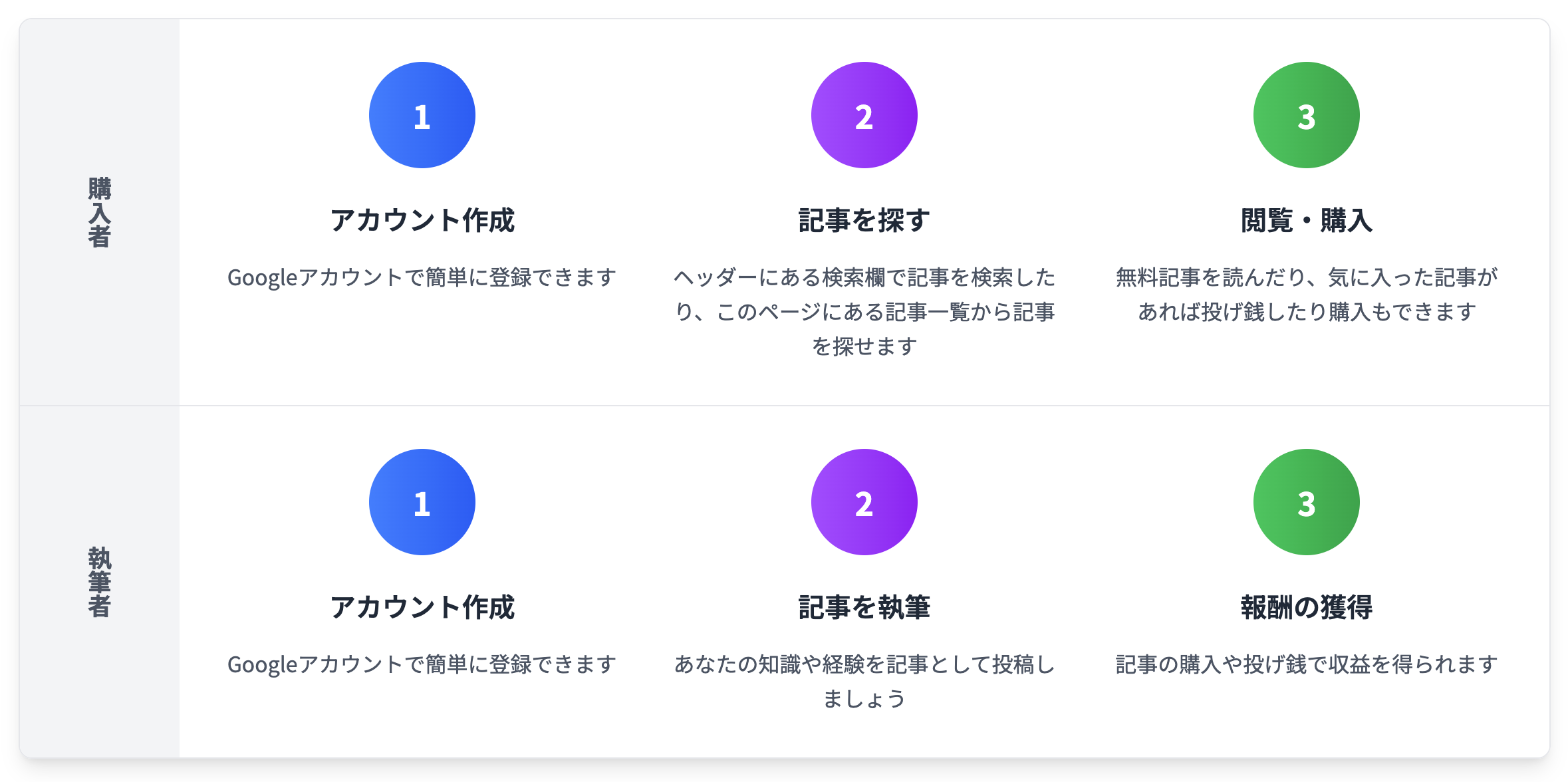The width and height of the screenshot is (1568, 782).
Task: Select the 購入者 row label
Action: 100,212
